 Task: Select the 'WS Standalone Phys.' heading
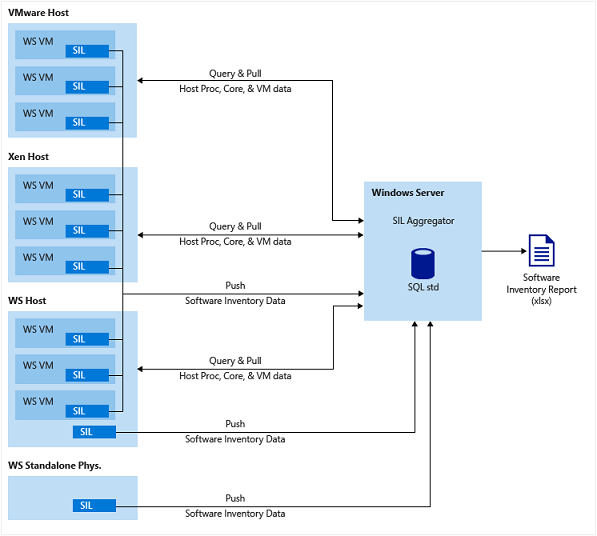coord(55,465)
